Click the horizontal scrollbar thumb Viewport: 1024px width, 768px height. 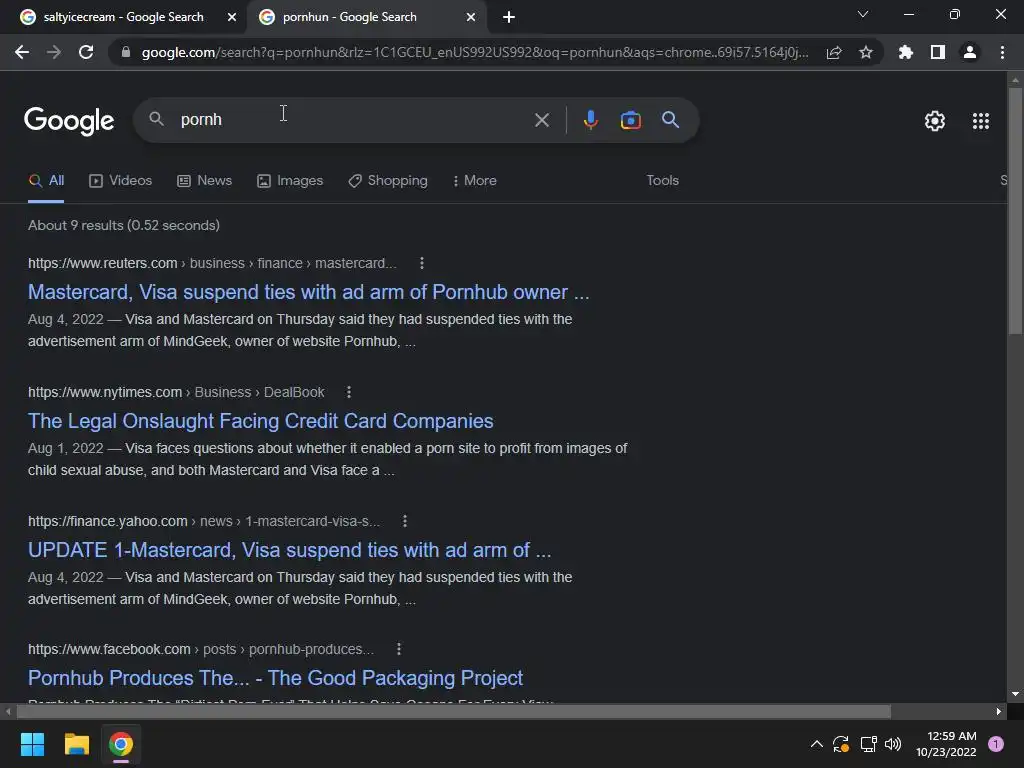pos(453,711)
